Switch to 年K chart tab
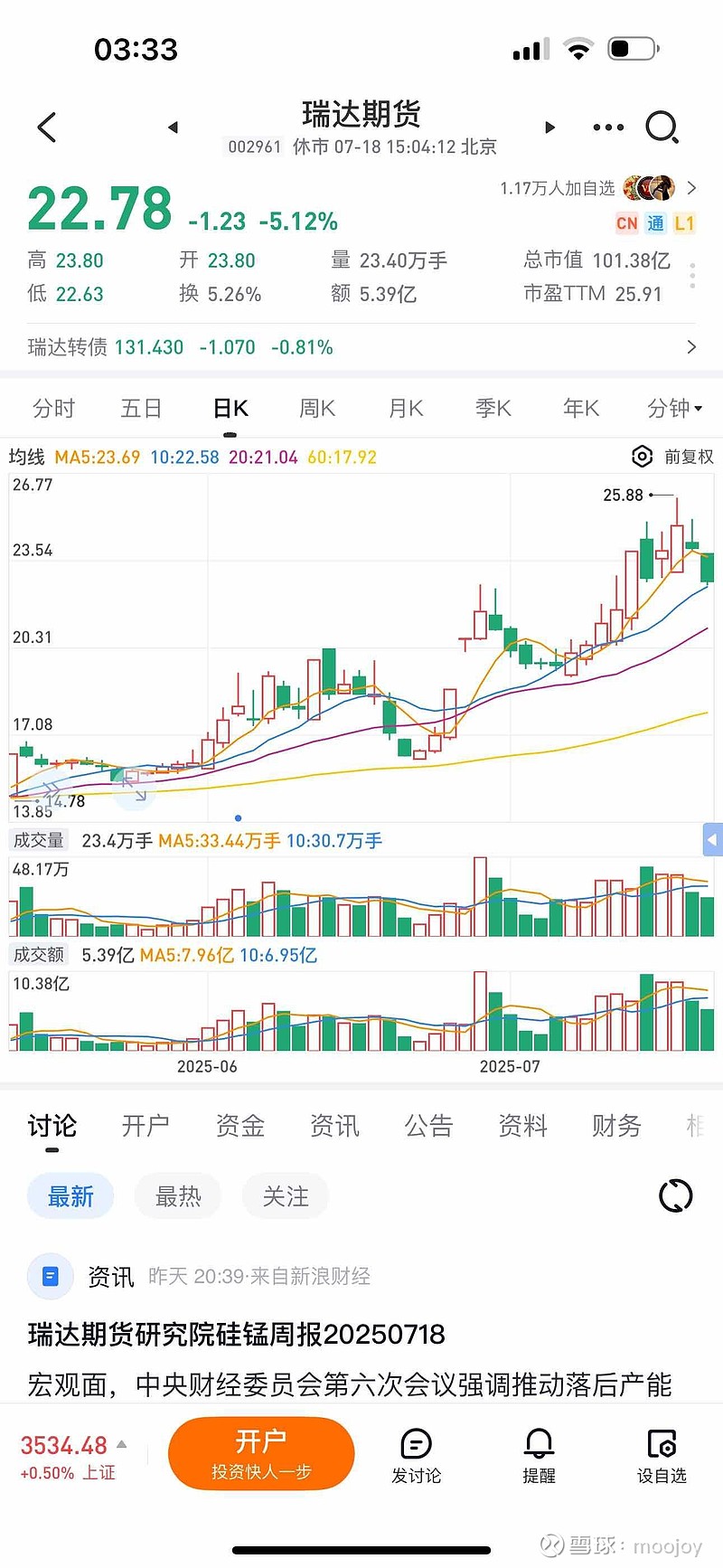Screen dimensions: 723x1568 point(581,409)
